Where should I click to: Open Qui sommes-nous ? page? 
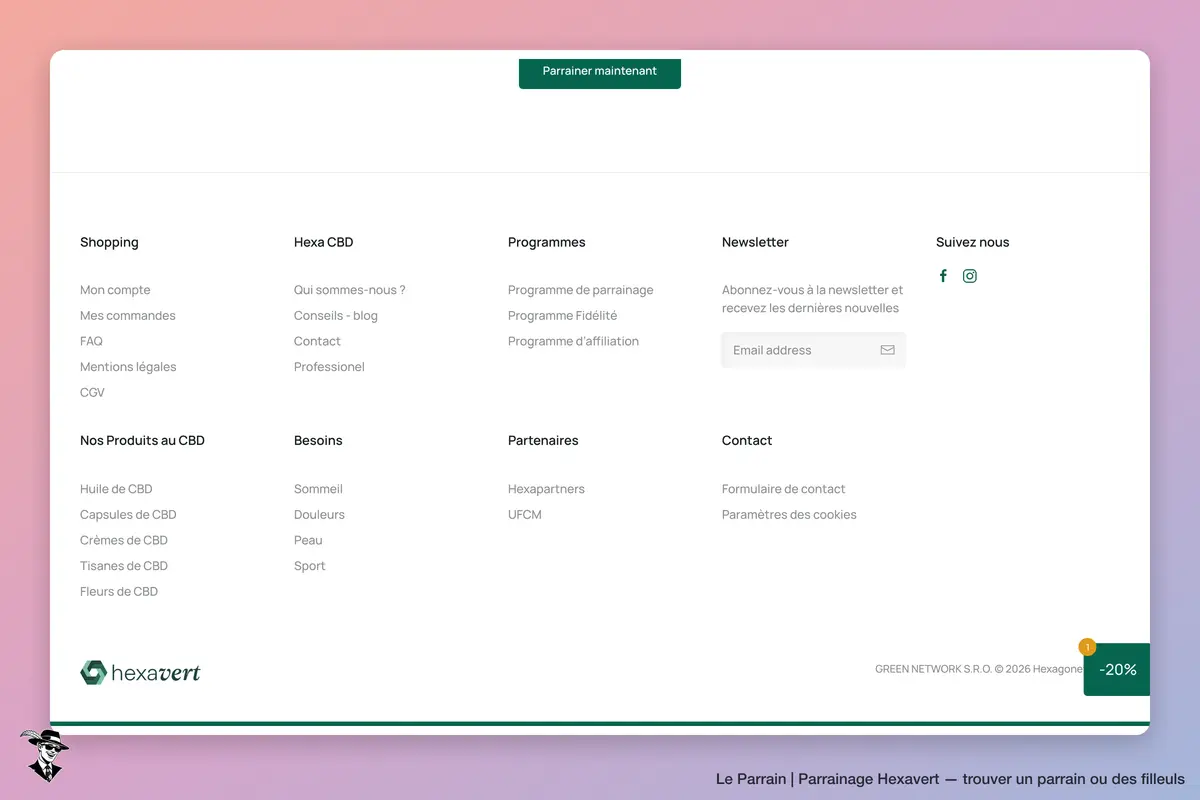(350, 290)
